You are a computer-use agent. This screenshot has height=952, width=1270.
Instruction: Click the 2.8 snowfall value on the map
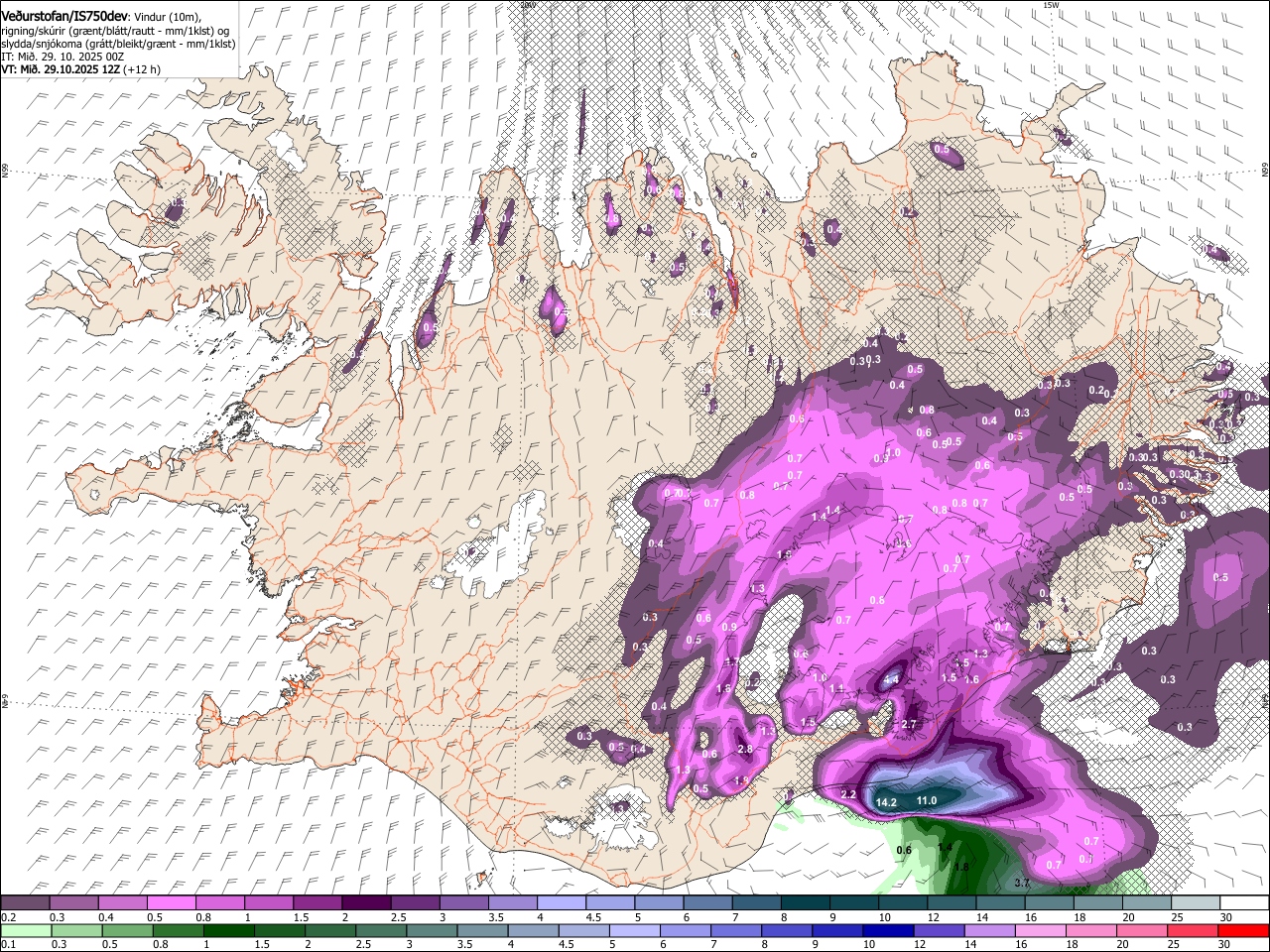point(745,749)
